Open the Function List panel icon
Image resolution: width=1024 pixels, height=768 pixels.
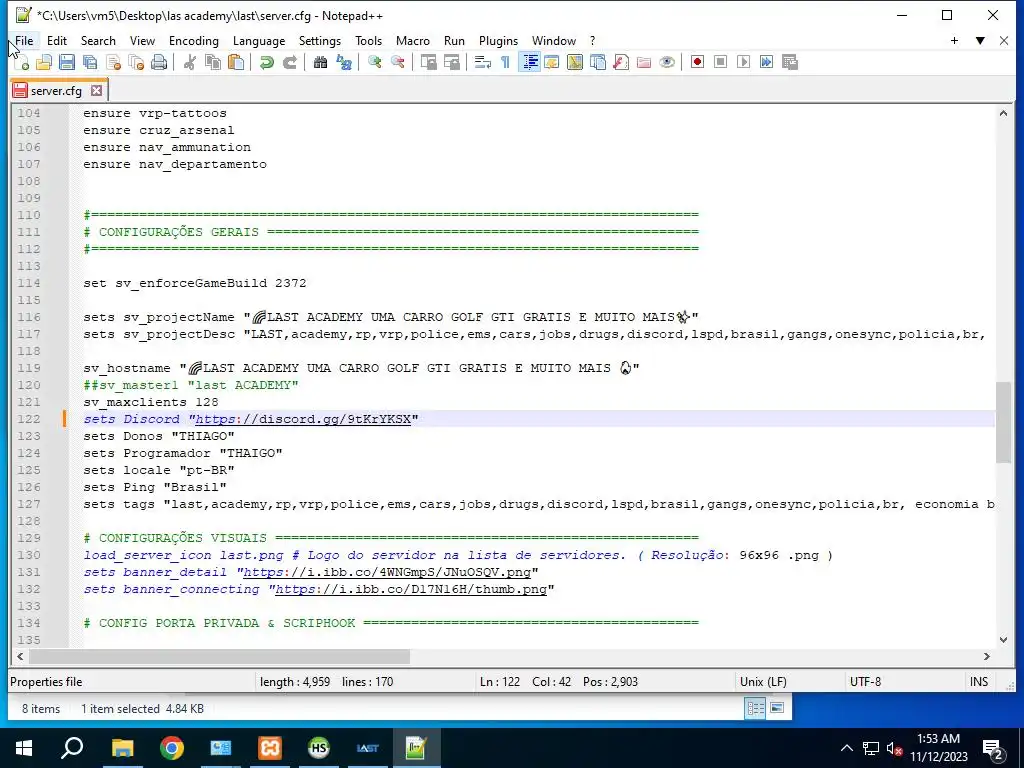pos(621,62)
